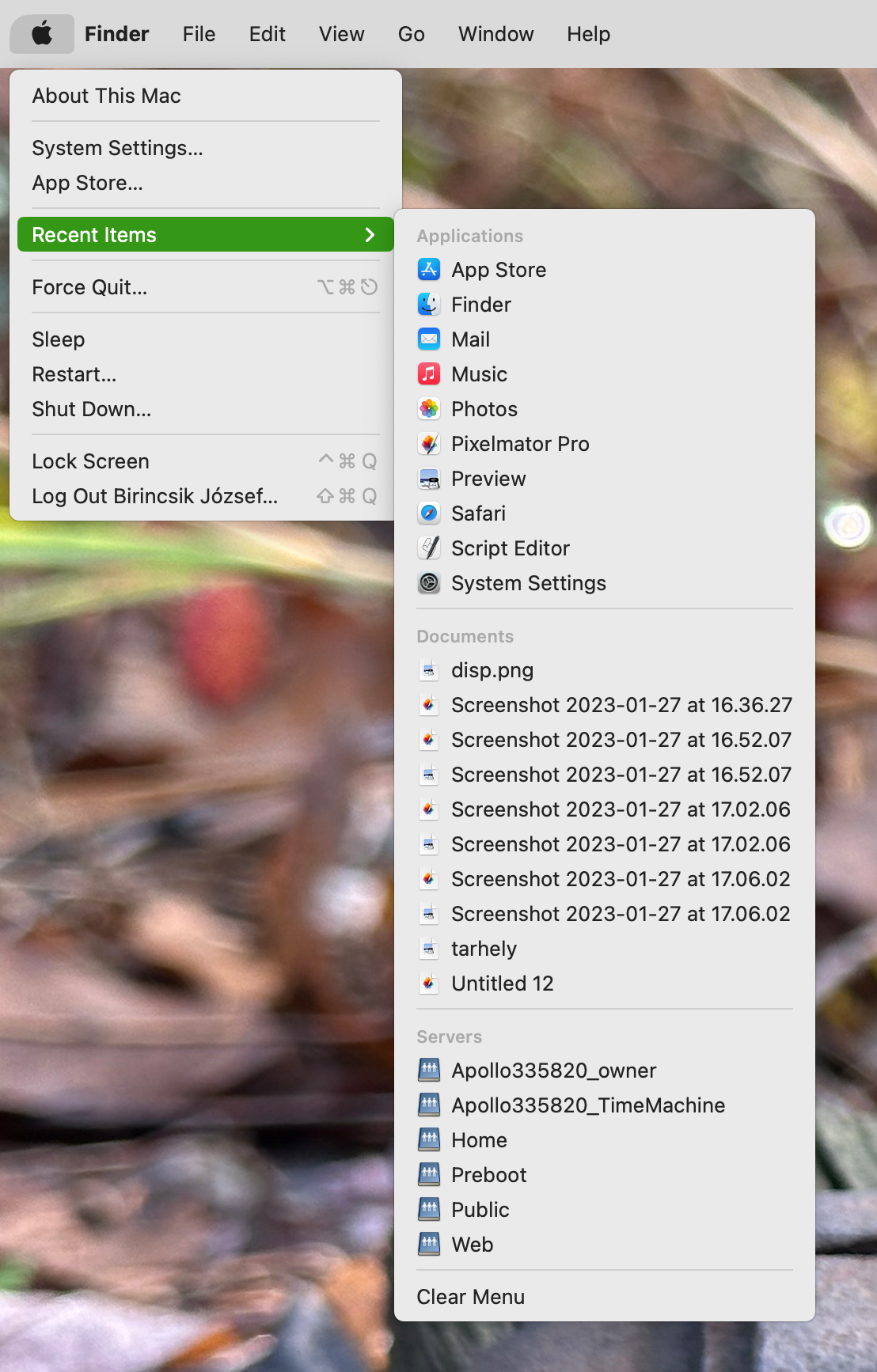
Task: Choose About This Mac
Action: tap(206, 96)
